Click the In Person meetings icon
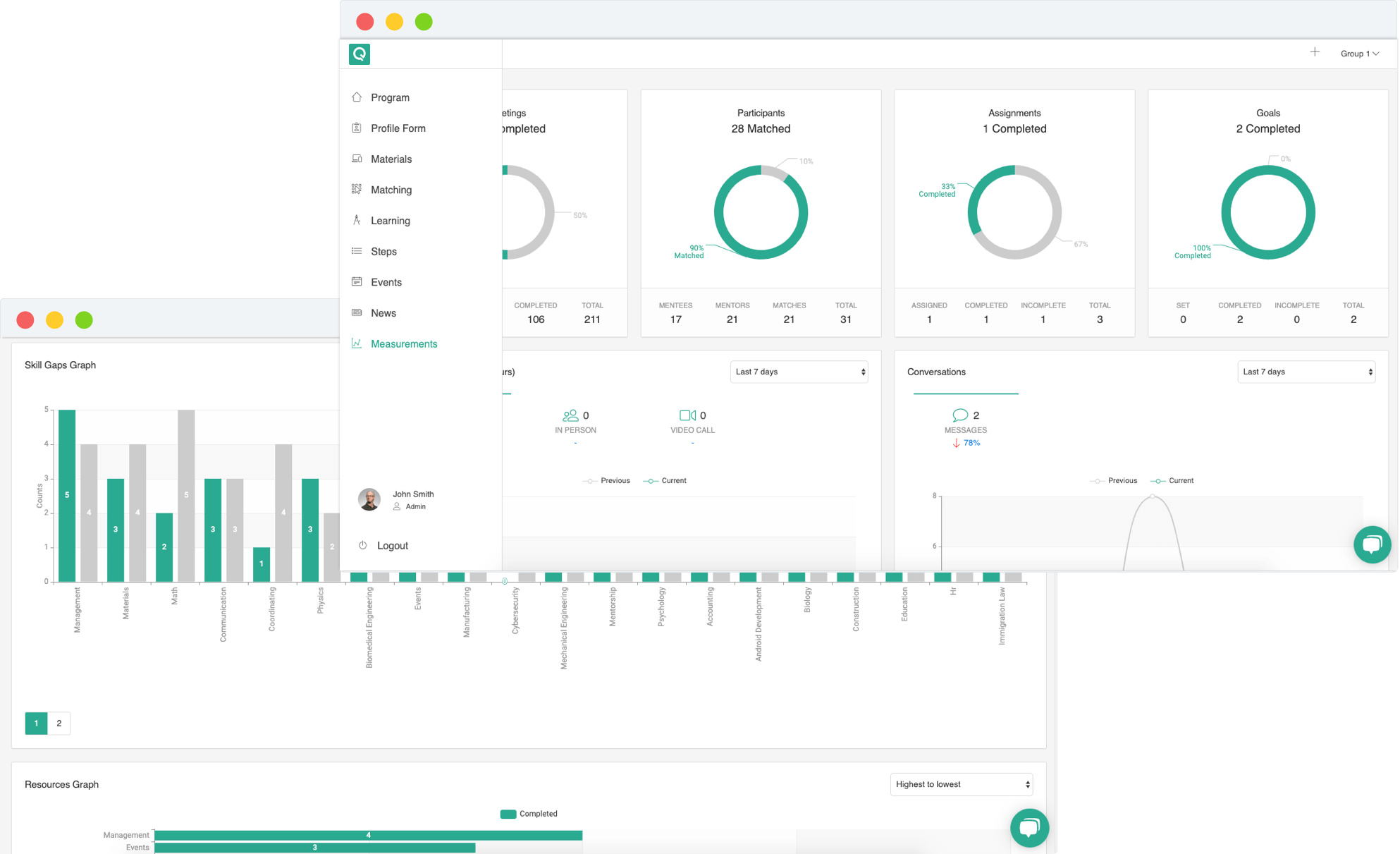1400x854 pixels. [x=570, y=415]
